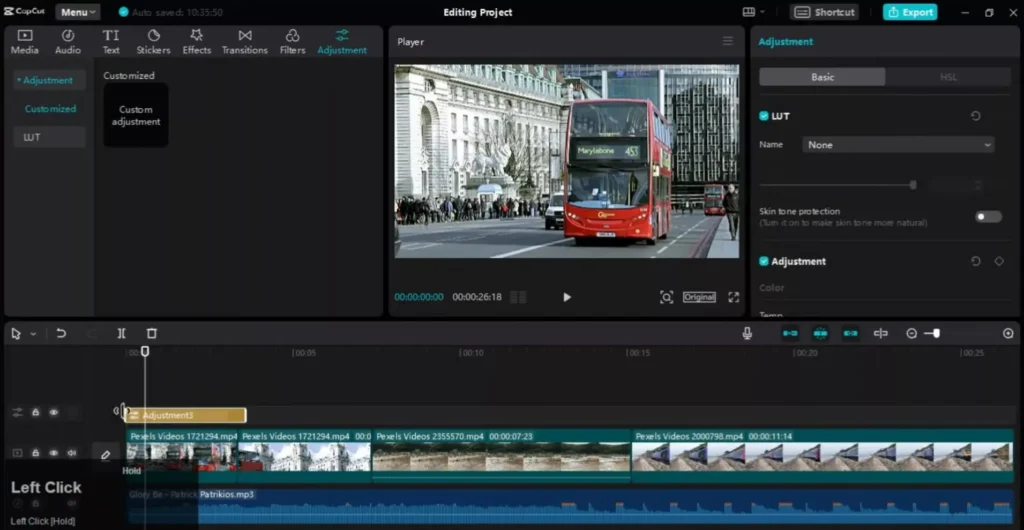Click the CapCut logo

(25, 12)
